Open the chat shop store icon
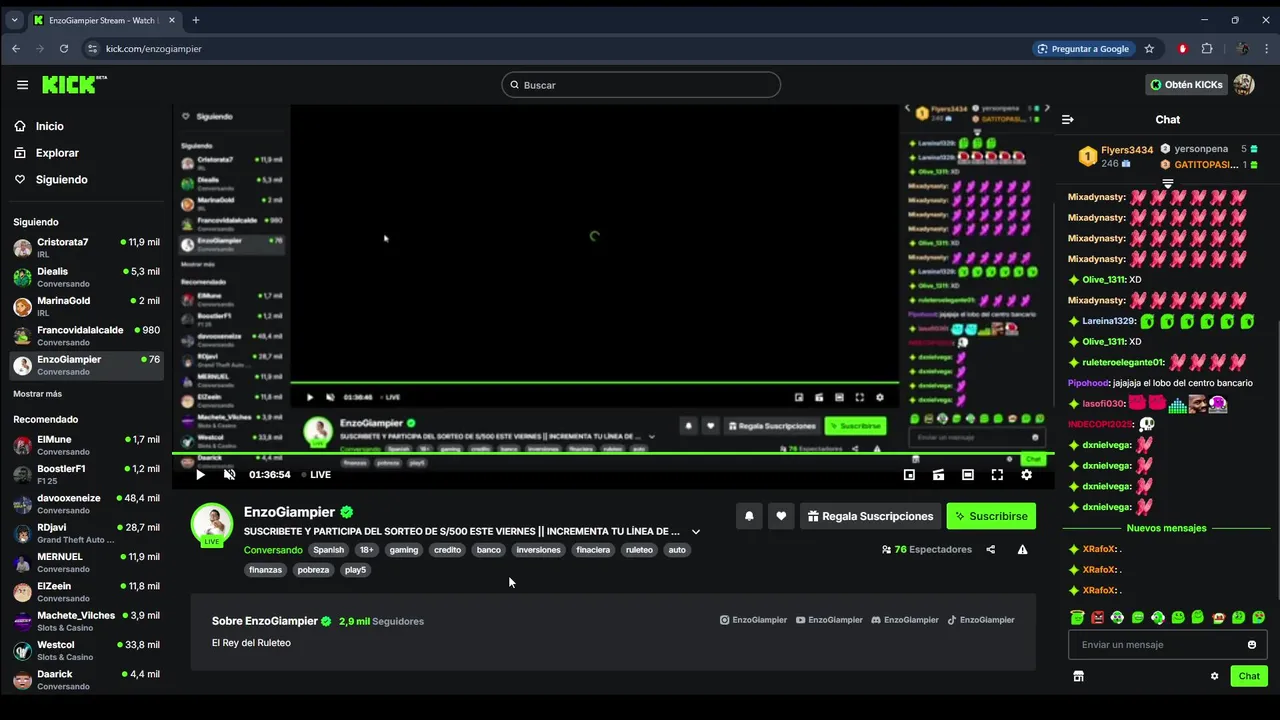 (x=1078, y=676)
